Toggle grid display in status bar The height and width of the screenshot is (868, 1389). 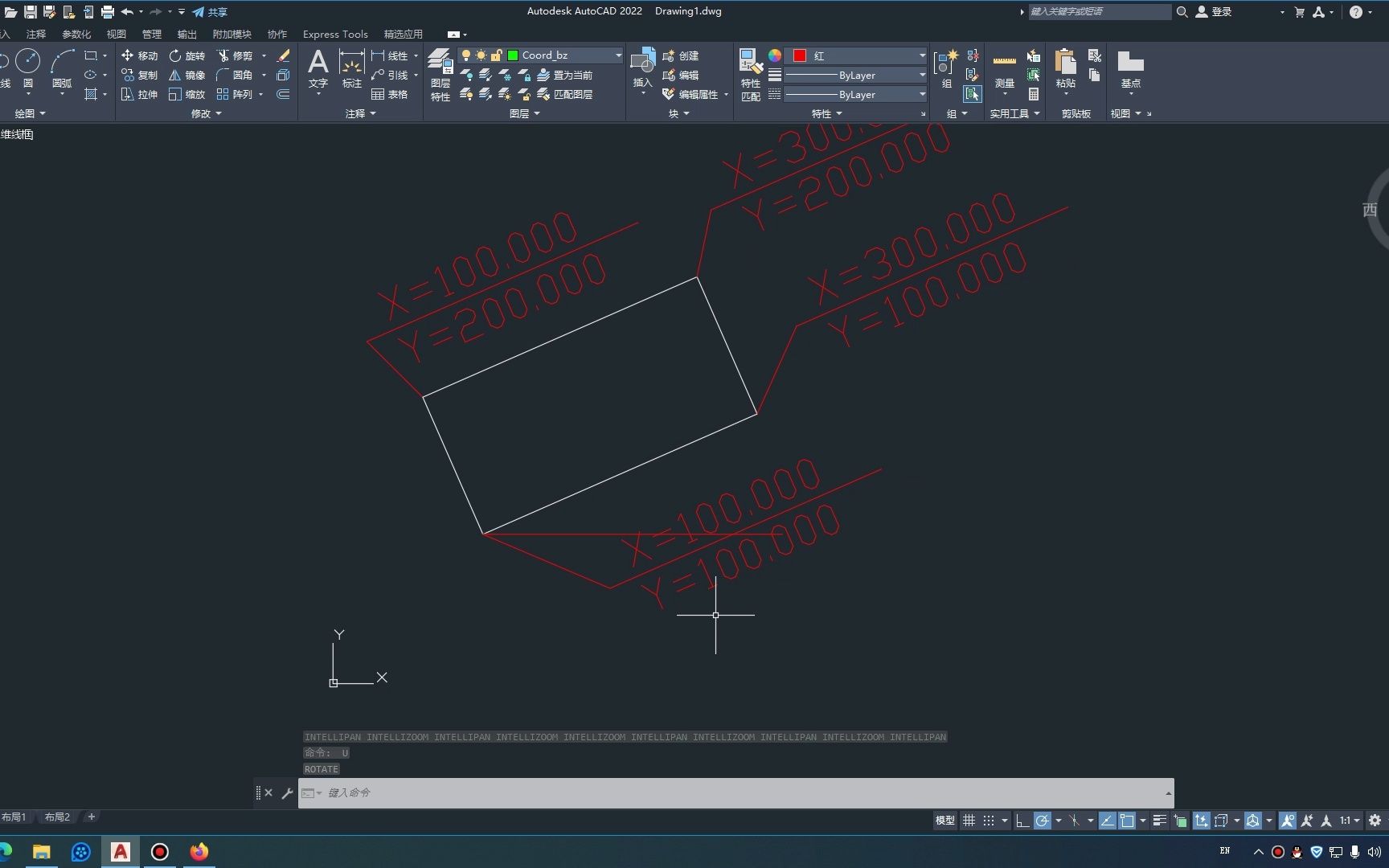point(969,821)
